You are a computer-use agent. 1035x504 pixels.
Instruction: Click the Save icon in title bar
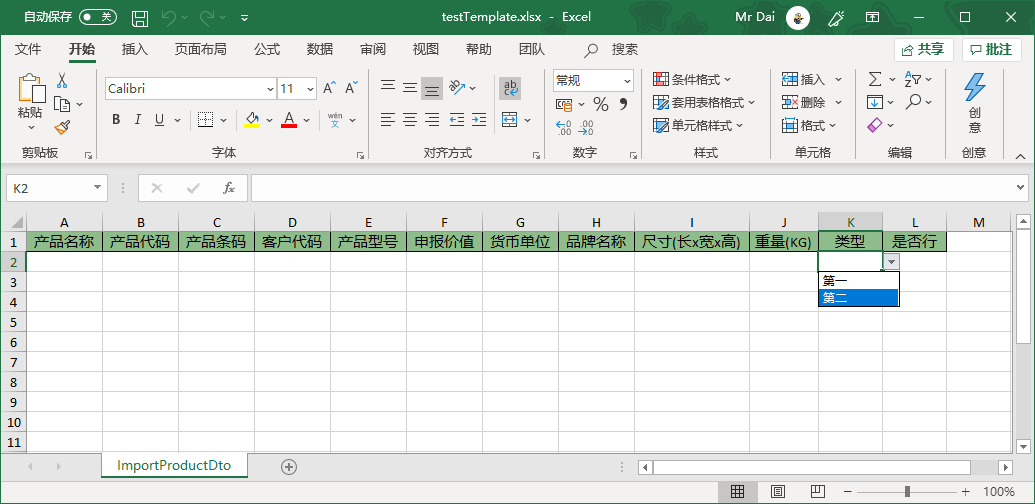click(140, 18)
